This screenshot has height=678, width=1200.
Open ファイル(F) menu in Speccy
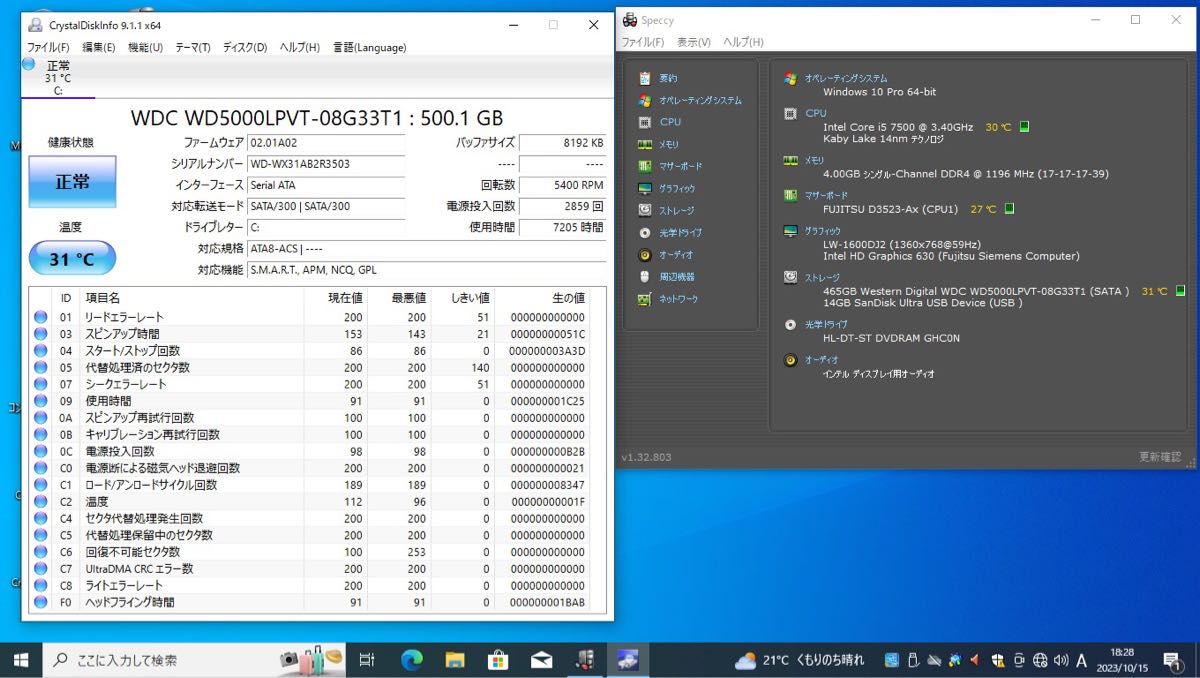[x=642, y=42]
